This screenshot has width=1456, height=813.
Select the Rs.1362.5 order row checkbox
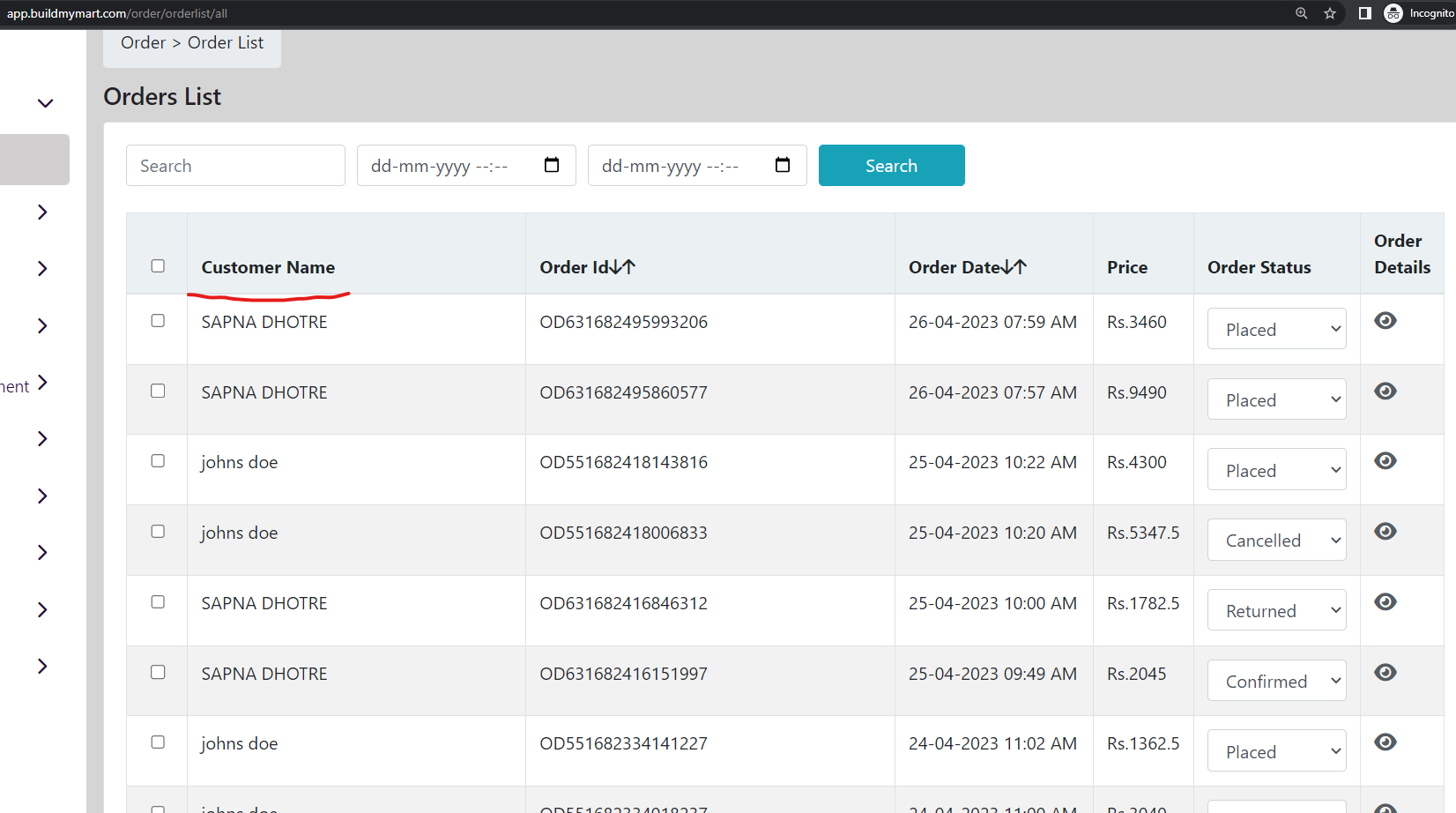(x=158, y=742)
